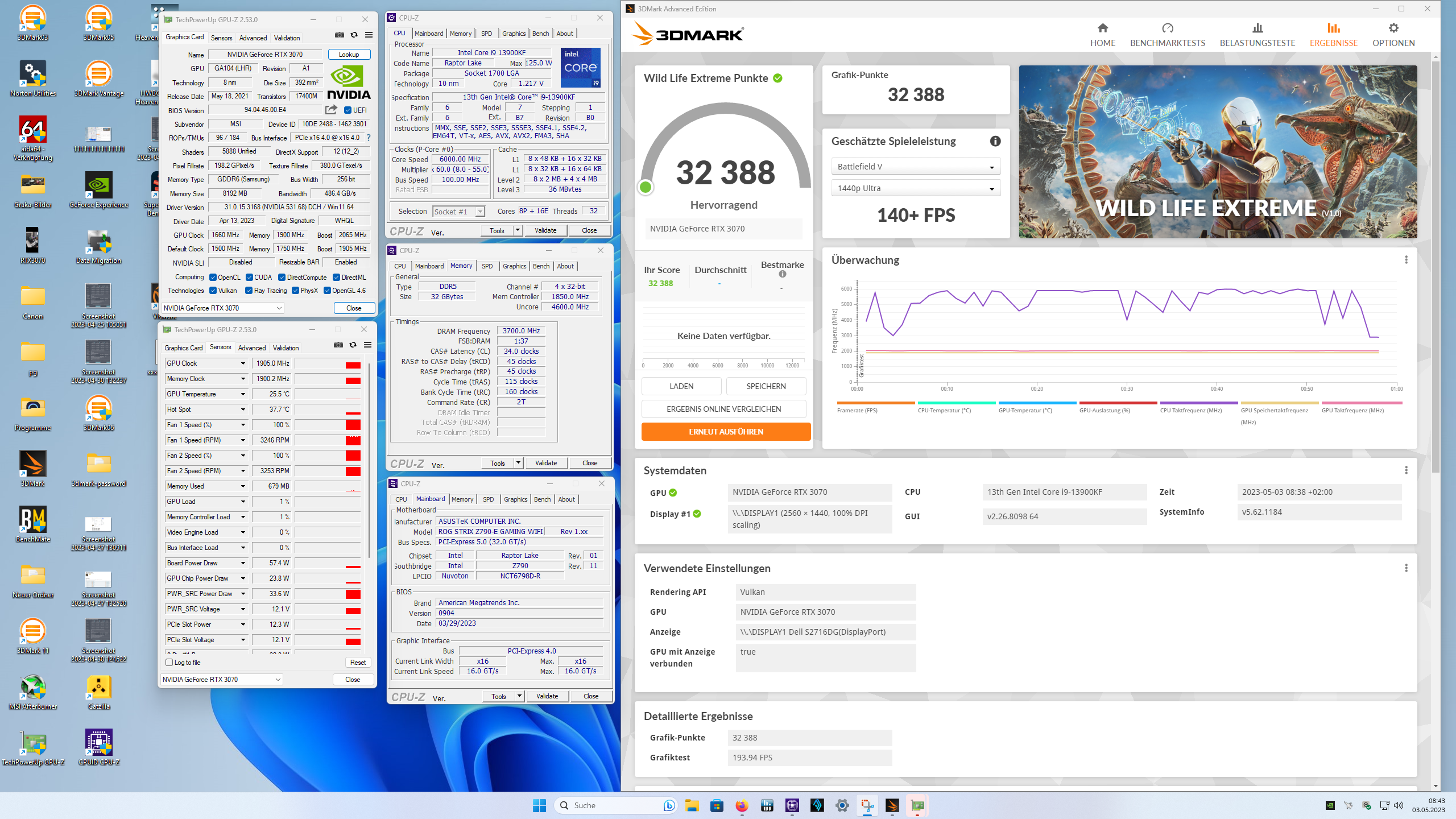This screenshot has width=1456, height=819.
Task: Click the Bestmarke info icon
Action: coord(783,274)
